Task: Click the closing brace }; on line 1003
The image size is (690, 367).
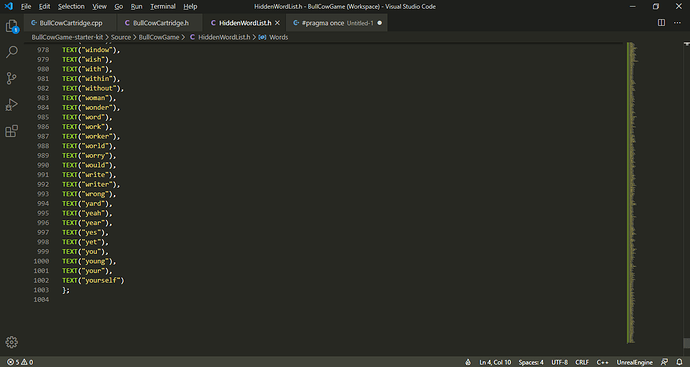Action: coord(66,290)
